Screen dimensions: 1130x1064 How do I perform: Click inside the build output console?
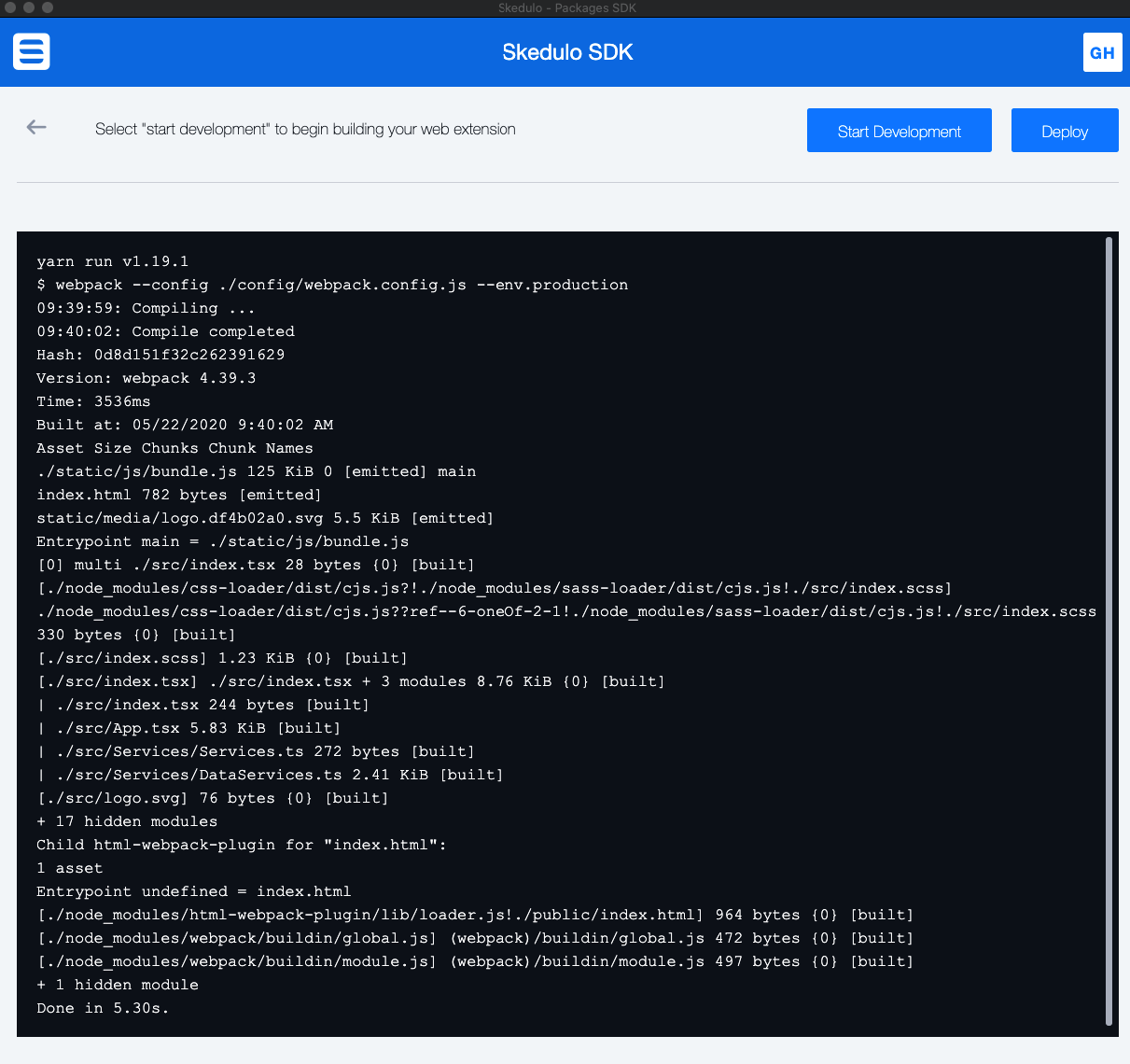[x=560, y=635]
